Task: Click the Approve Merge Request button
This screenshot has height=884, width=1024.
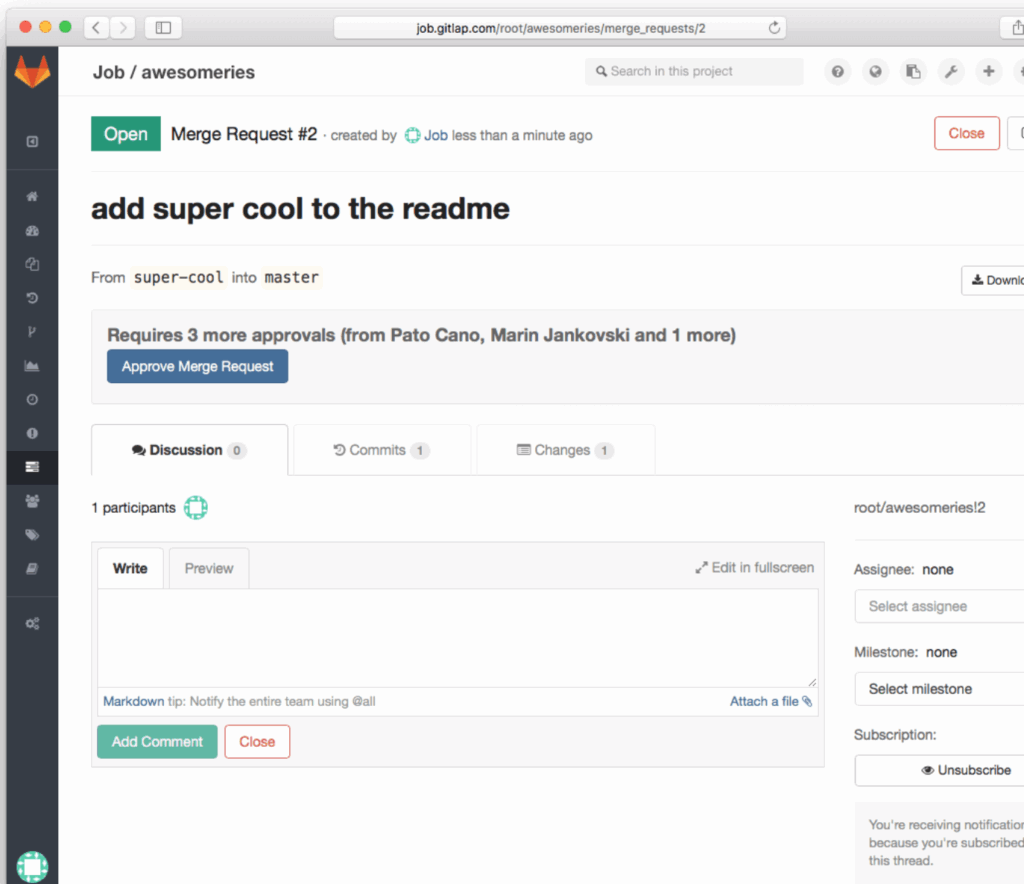Action: point(197,367)
